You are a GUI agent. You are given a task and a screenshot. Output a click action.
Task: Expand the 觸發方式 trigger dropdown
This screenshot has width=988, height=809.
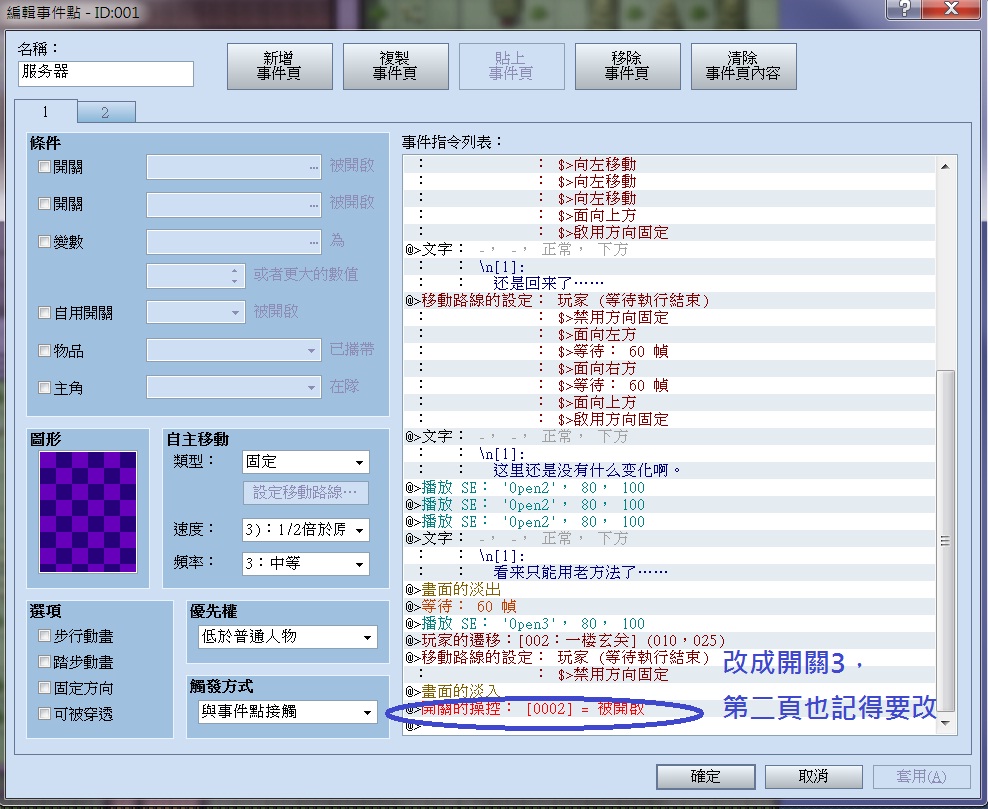point(287,712)
